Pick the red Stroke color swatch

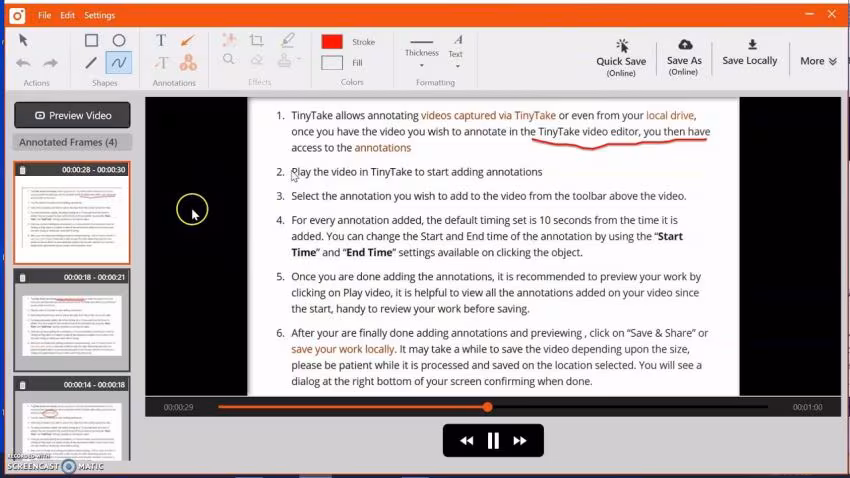pyautogui.click(x=332, y=42)
